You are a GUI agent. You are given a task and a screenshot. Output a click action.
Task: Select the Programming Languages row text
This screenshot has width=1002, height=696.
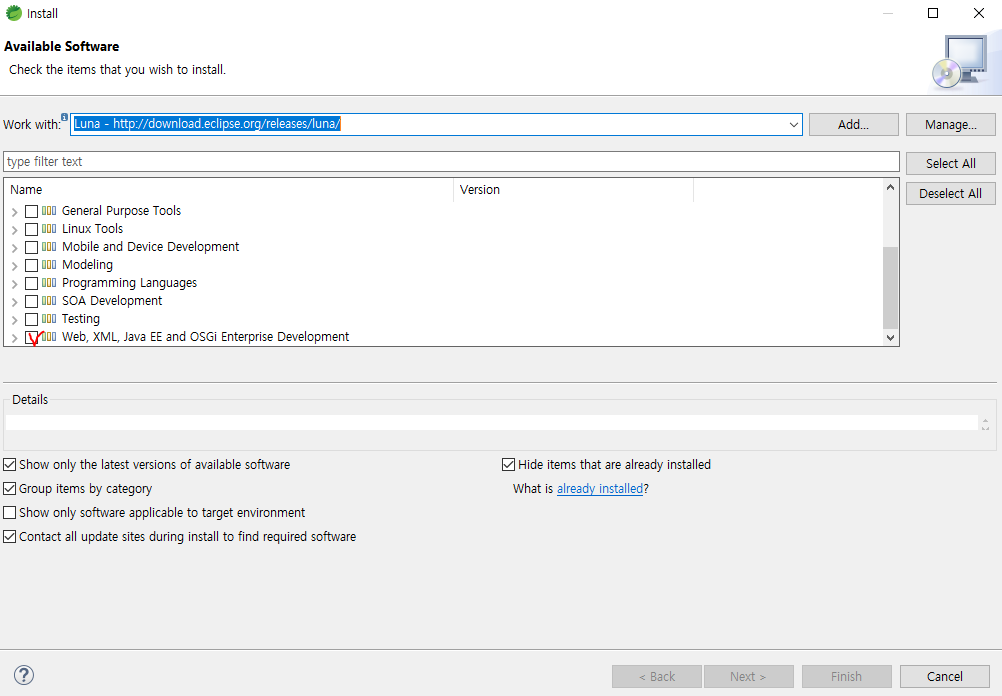(x=129, y=282)
